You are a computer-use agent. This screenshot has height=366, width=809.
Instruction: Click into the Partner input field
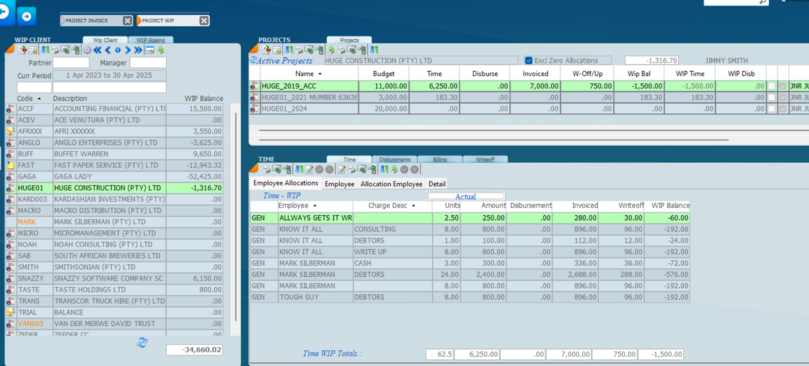point(71,62)
